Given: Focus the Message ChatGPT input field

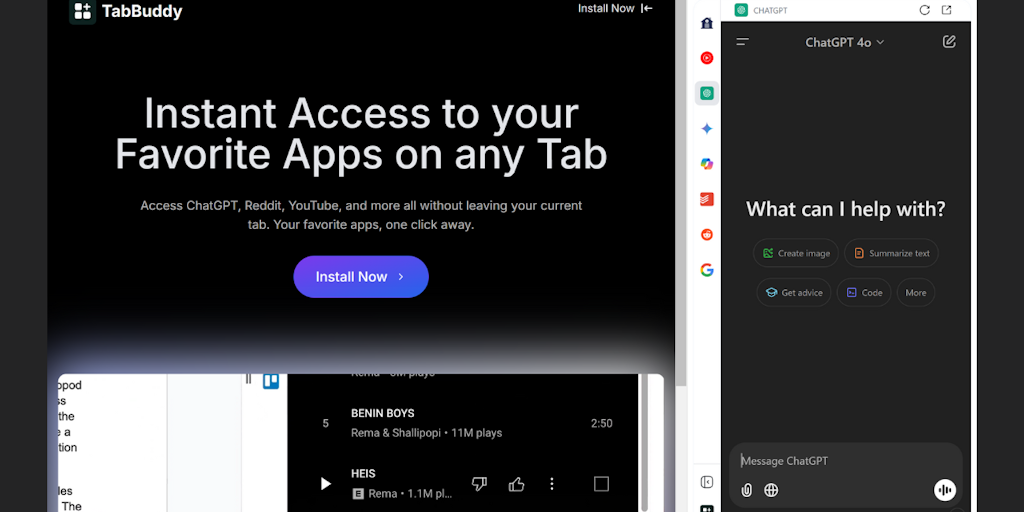Looking at the screenshot, I should pos(846,461).
